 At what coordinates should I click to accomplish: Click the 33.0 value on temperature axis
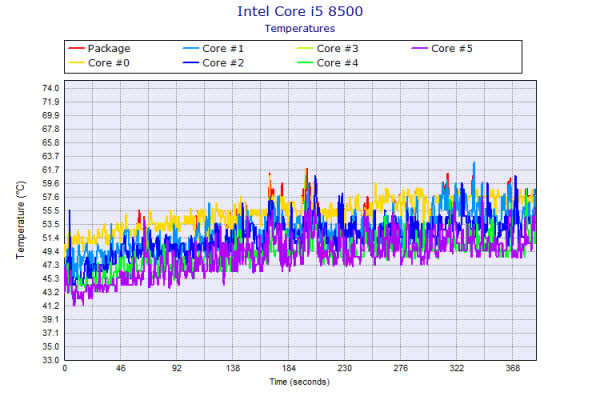51,360
